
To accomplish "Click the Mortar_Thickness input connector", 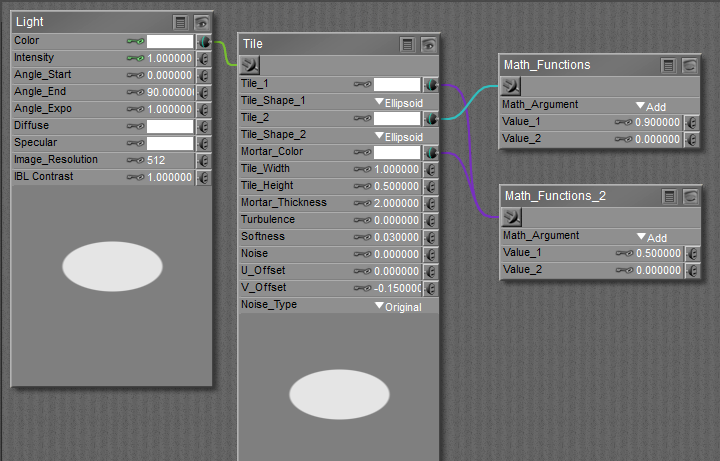I will (431, 204).
